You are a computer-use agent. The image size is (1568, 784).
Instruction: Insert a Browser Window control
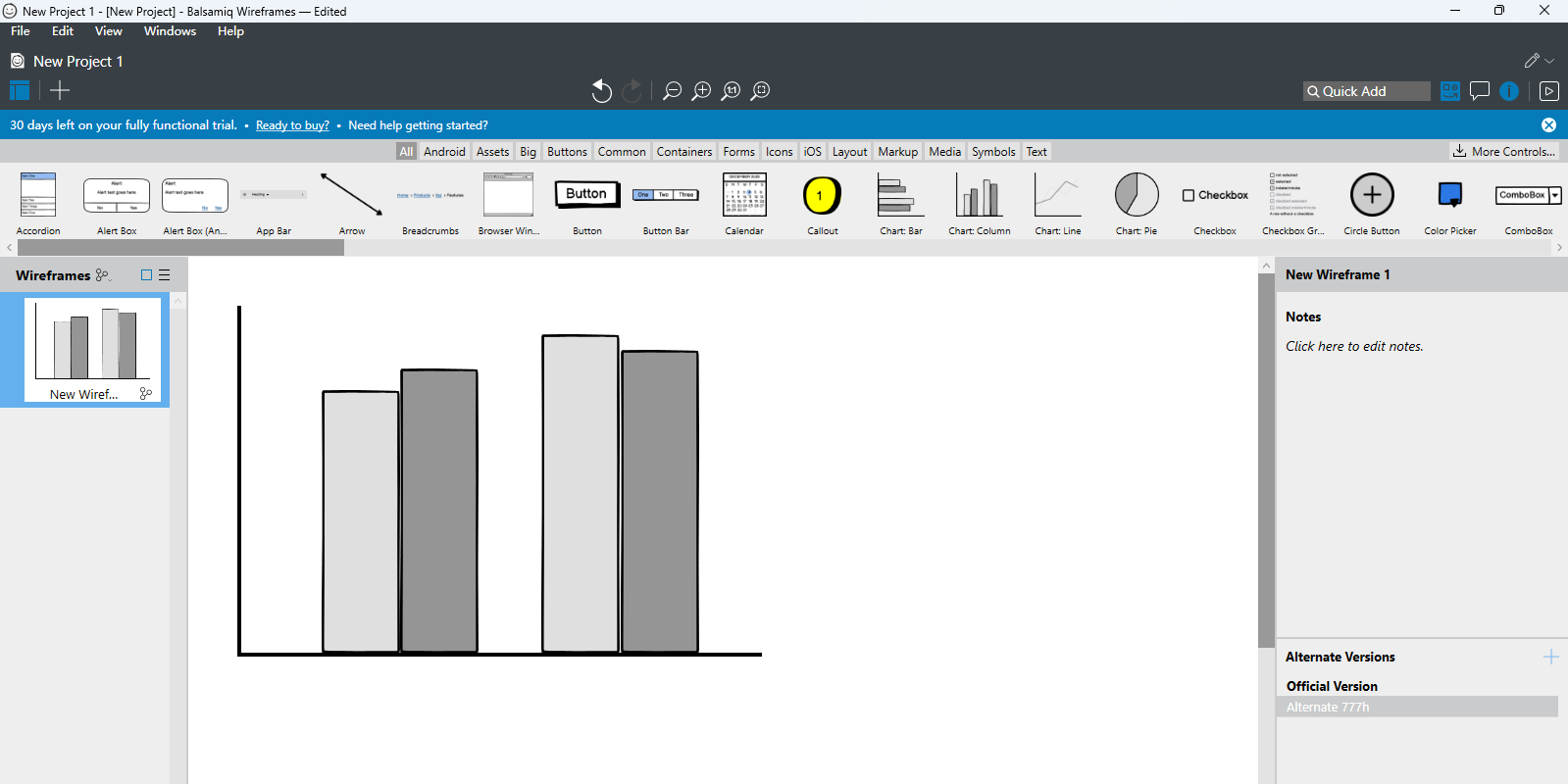509,204
